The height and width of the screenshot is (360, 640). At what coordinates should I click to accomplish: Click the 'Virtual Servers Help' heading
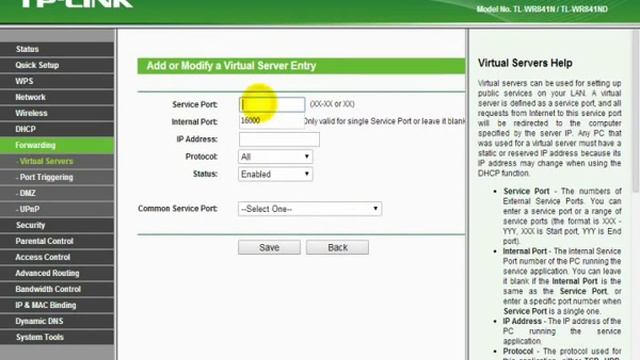(525, 63)
